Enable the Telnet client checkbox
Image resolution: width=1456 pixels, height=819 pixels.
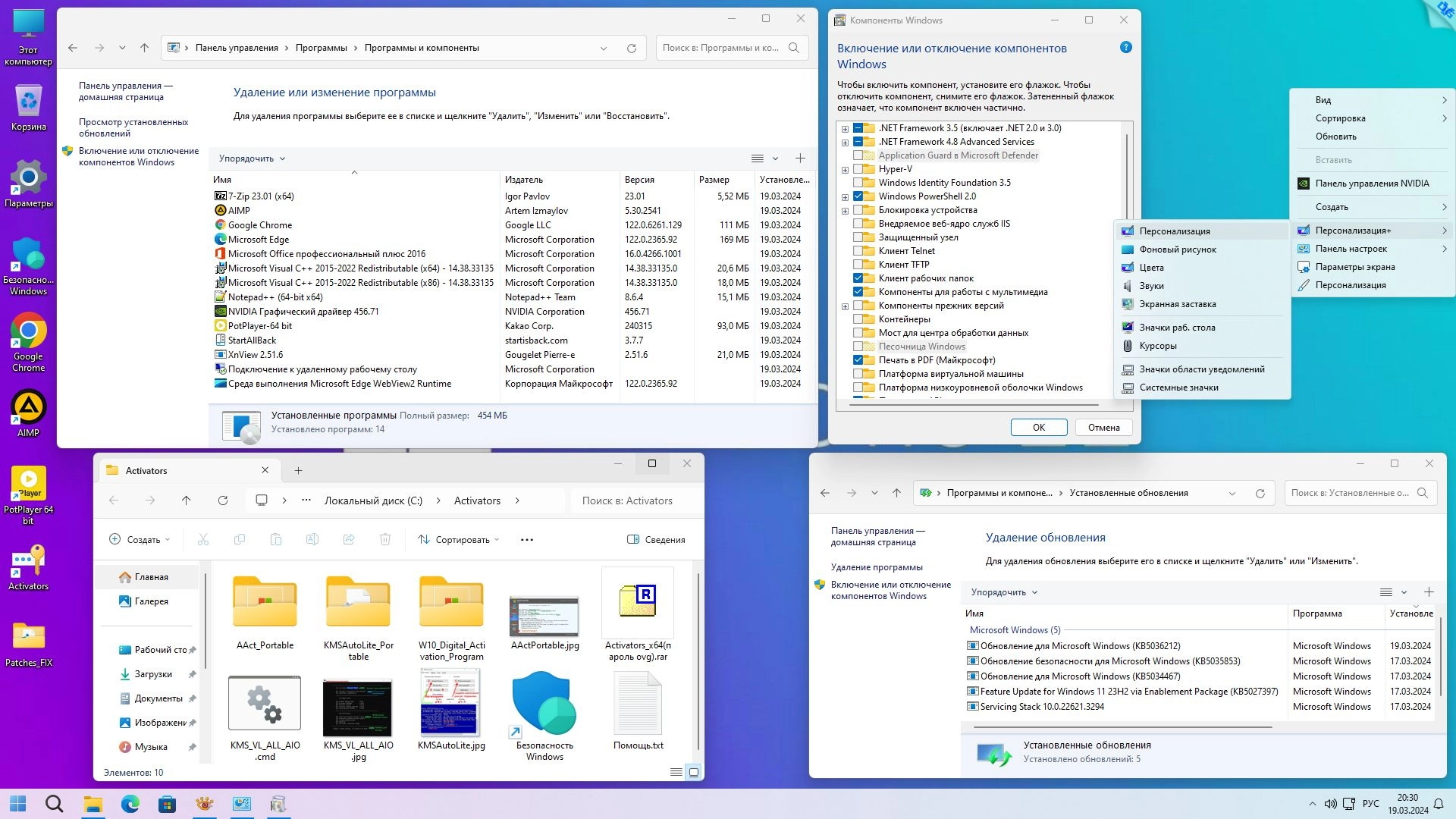[858, 251]
